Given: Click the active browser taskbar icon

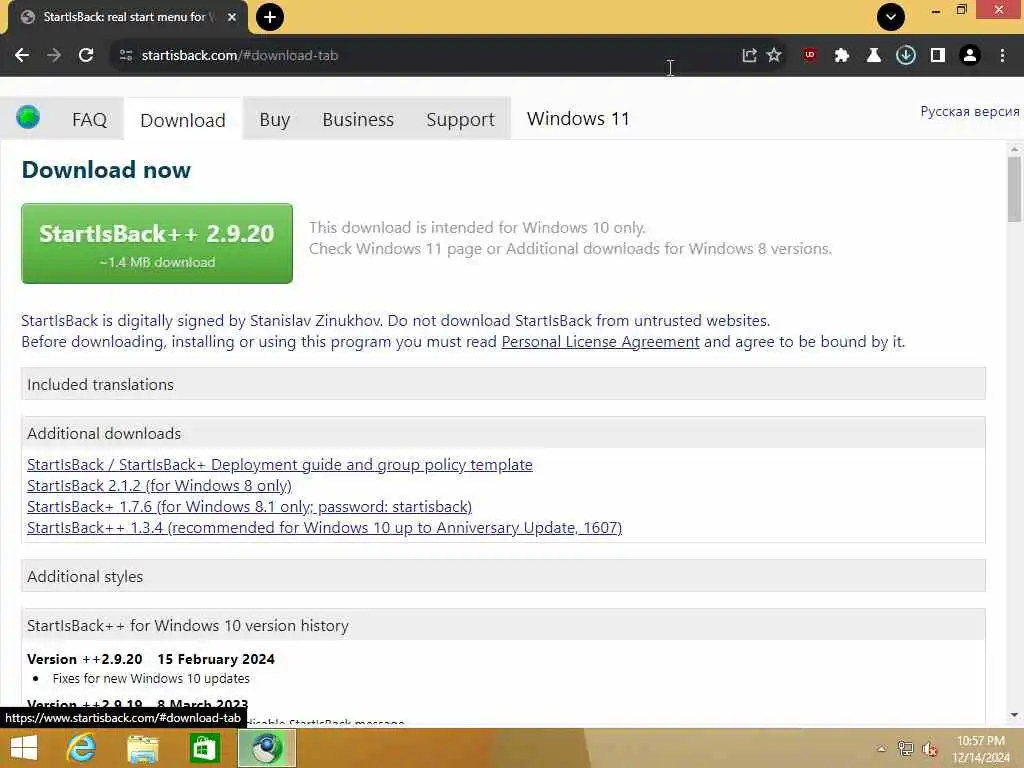Looking at the screenshot, I should pyautogui.click(x=266, y=748).
